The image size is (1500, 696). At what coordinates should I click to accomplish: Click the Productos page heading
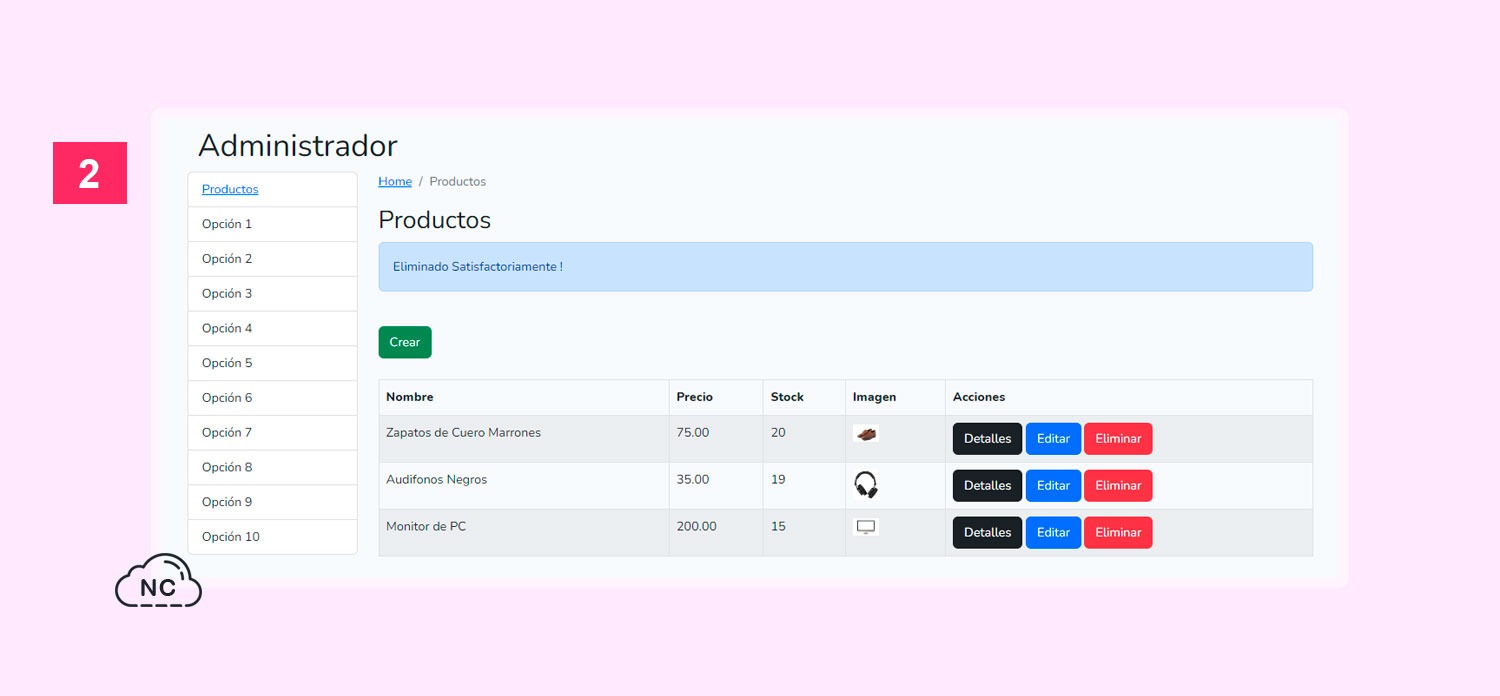435,220
